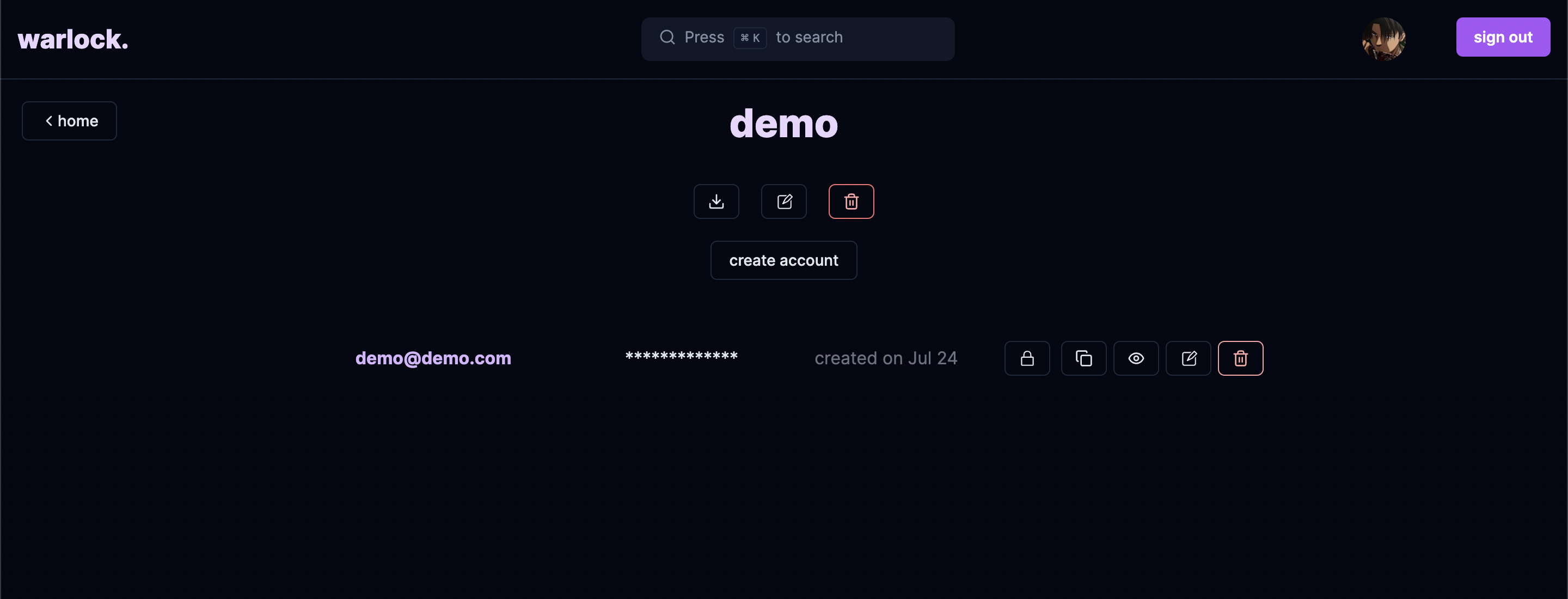Copy the password for the demo@demo.com account
The height and width of the screenshot is (599, 1568).
pyautogui.click(x=1083, y=358)
